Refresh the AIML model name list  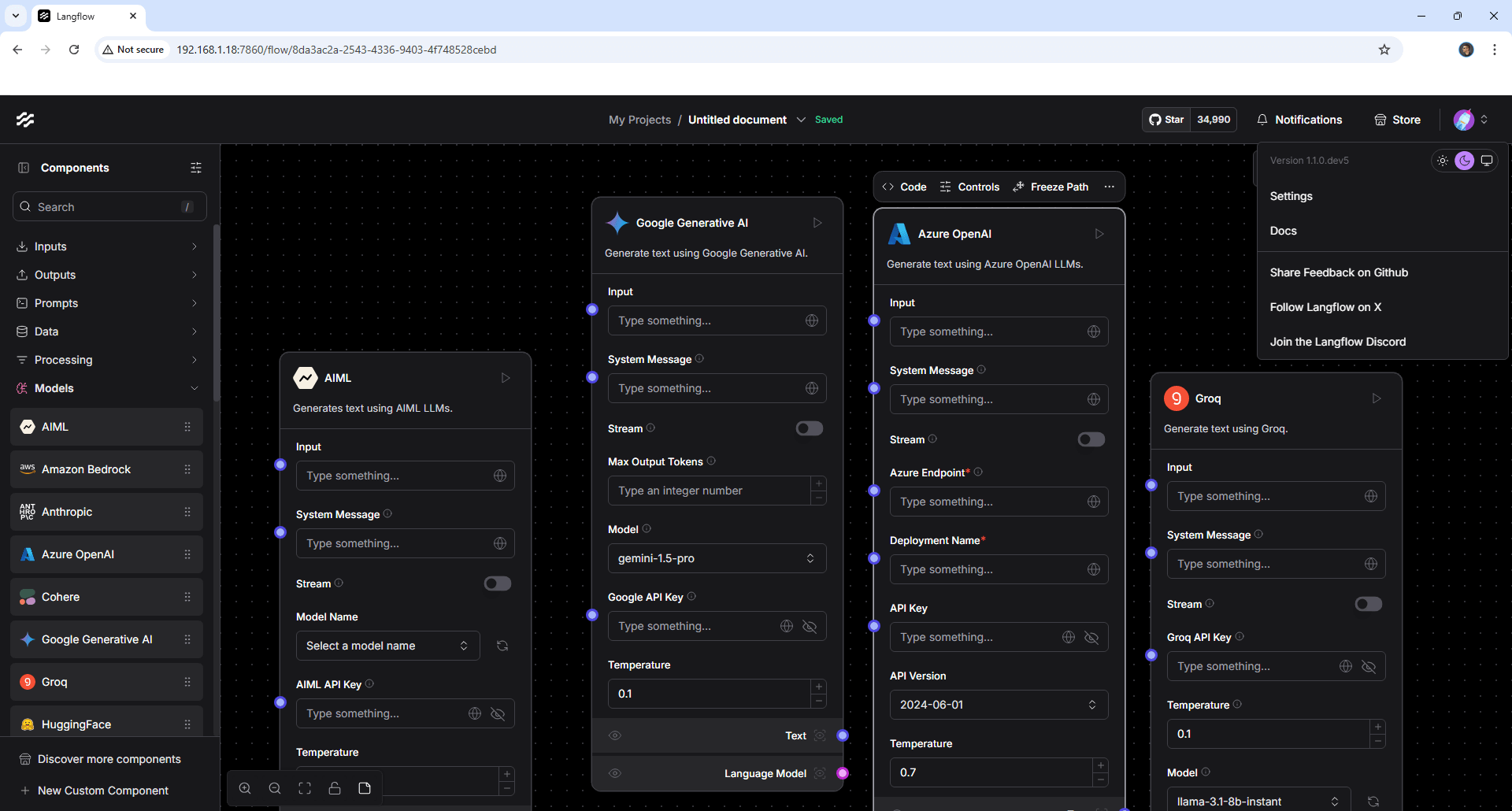502,646
